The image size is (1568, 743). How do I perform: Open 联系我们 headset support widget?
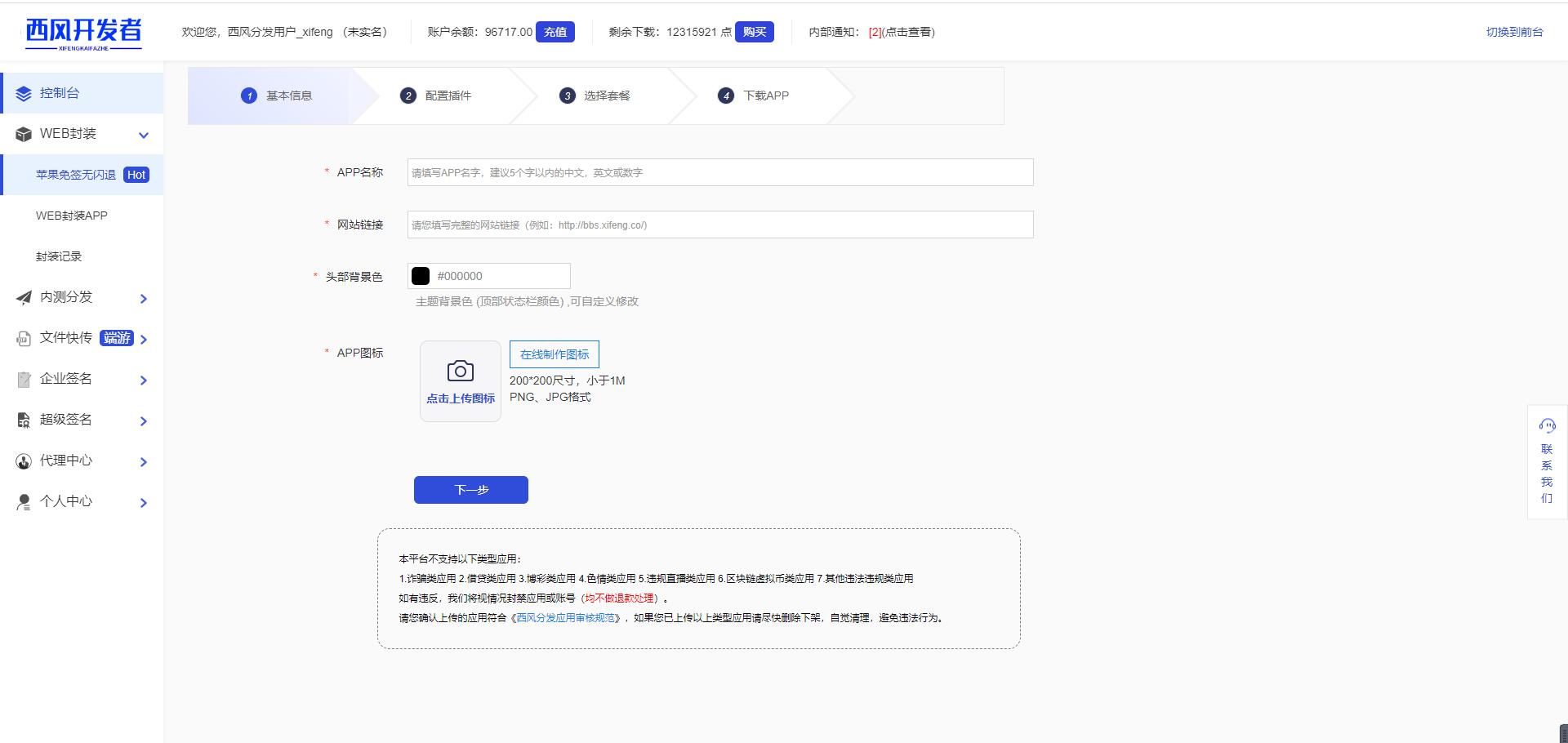pos(1547,462)
